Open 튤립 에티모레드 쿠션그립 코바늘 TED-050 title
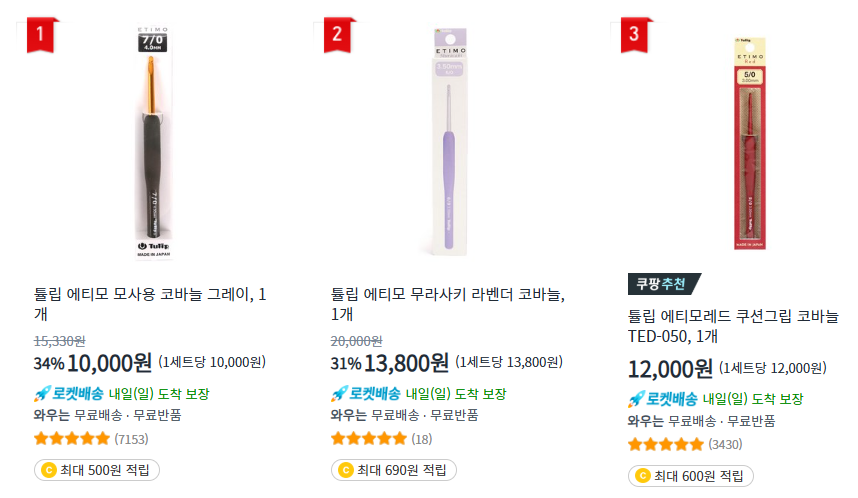Screen dimensions: 858x498 click(x=733, y=325)
